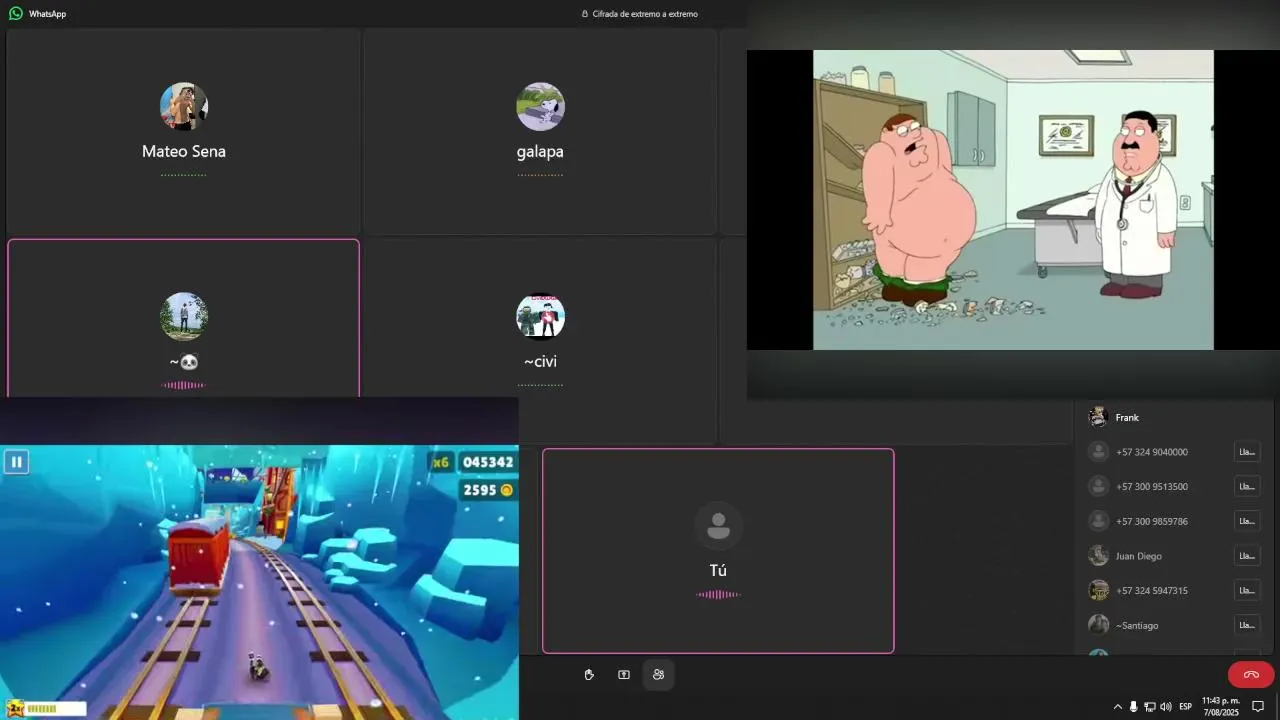The image size is (1280, 720).
Task: Click the coin counter 2595 in the game
Action: [488, 490]
